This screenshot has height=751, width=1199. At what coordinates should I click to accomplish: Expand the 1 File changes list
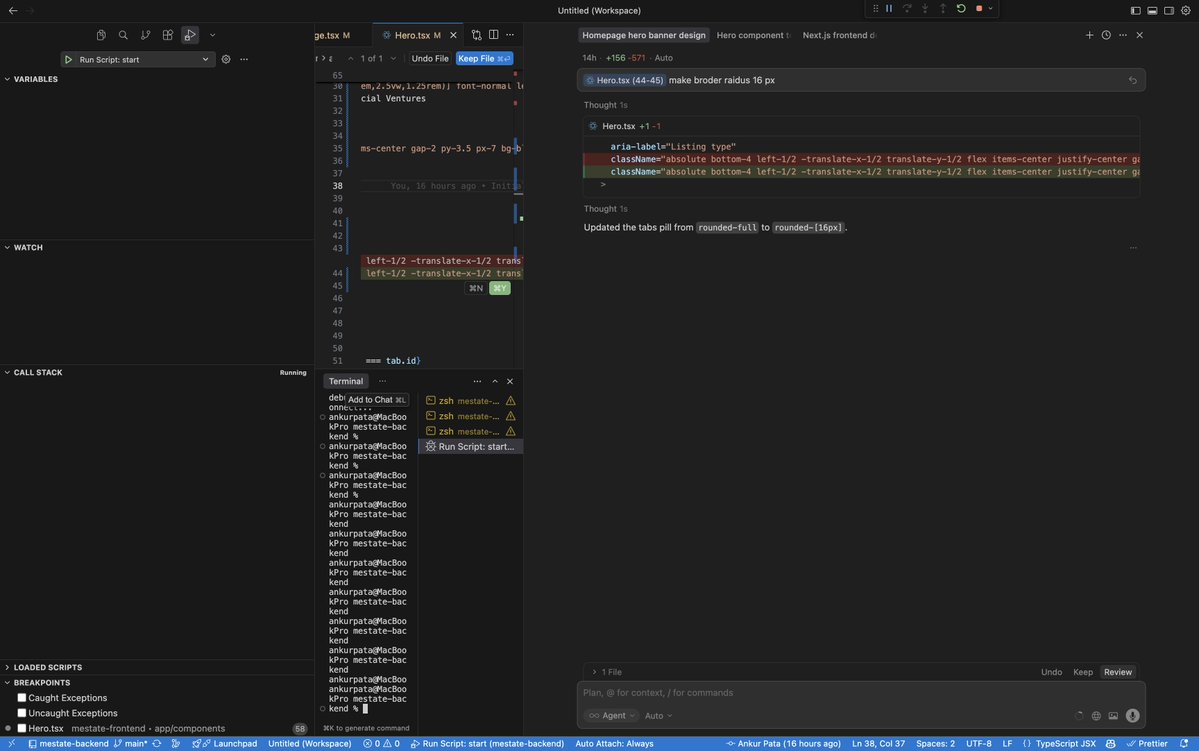point(606,672)
